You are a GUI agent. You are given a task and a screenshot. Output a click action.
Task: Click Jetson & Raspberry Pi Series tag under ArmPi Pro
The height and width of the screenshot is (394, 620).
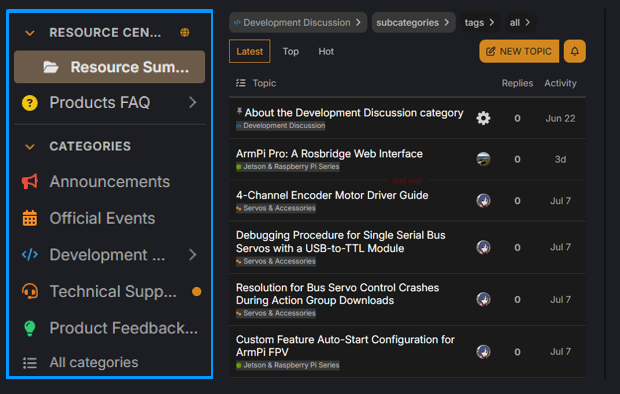[288, 167]
